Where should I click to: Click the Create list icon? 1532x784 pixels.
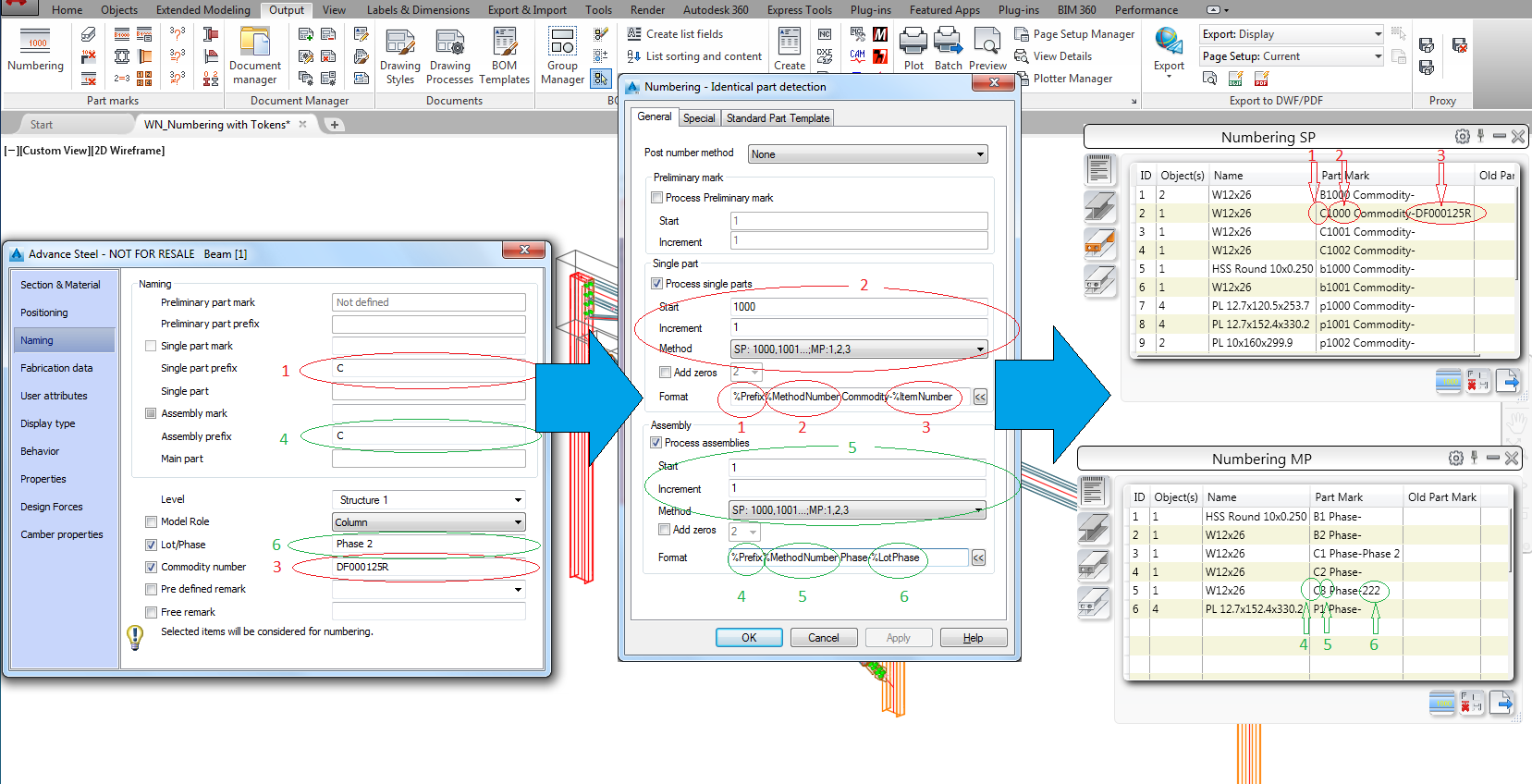point(789,49)
